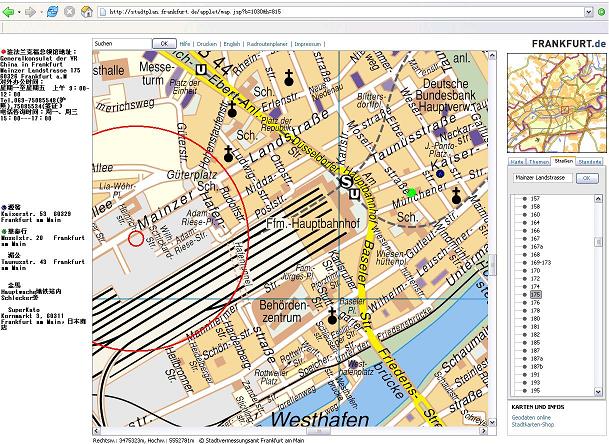This screenshot has width=609, height=444.
Task: Open the back-button history dropdown arrow
Action: 19,12
